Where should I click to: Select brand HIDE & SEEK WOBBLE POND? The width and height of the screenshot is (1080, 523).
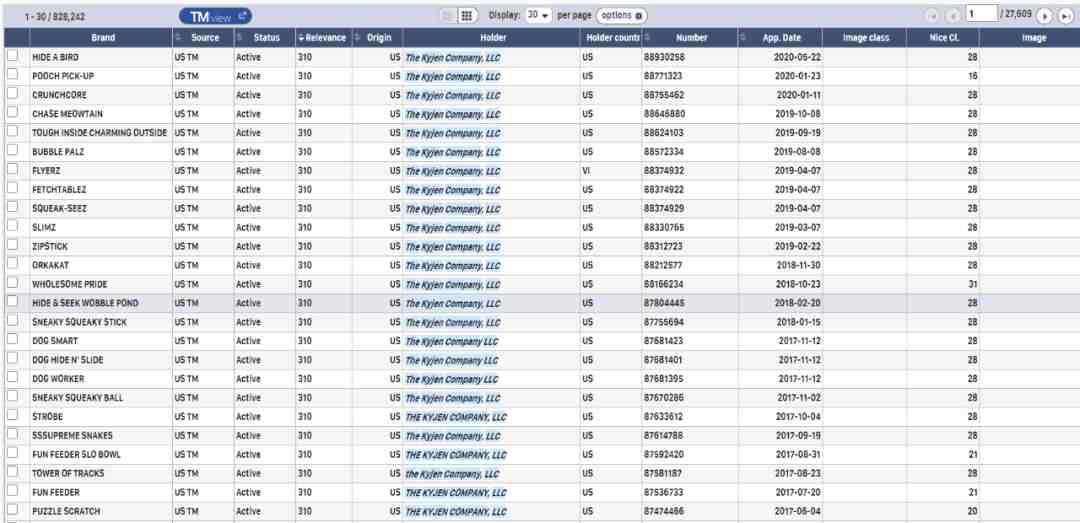[x=85, y=303]
